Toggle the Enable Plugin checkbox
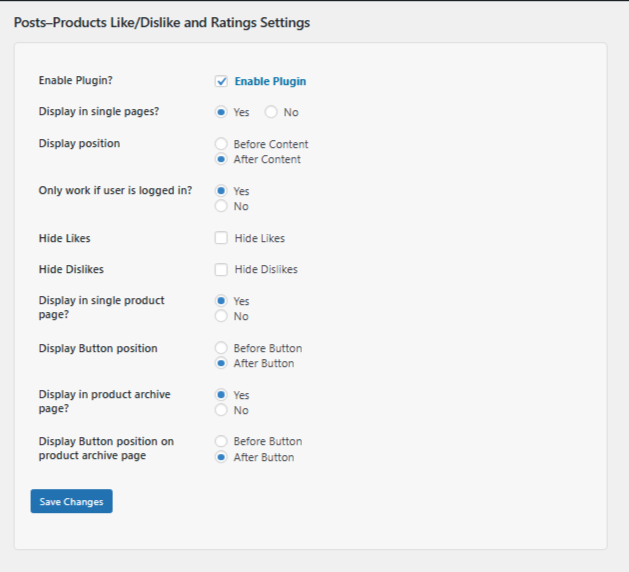629x572 pixels. pyautogui.click(x=221, y=81)
